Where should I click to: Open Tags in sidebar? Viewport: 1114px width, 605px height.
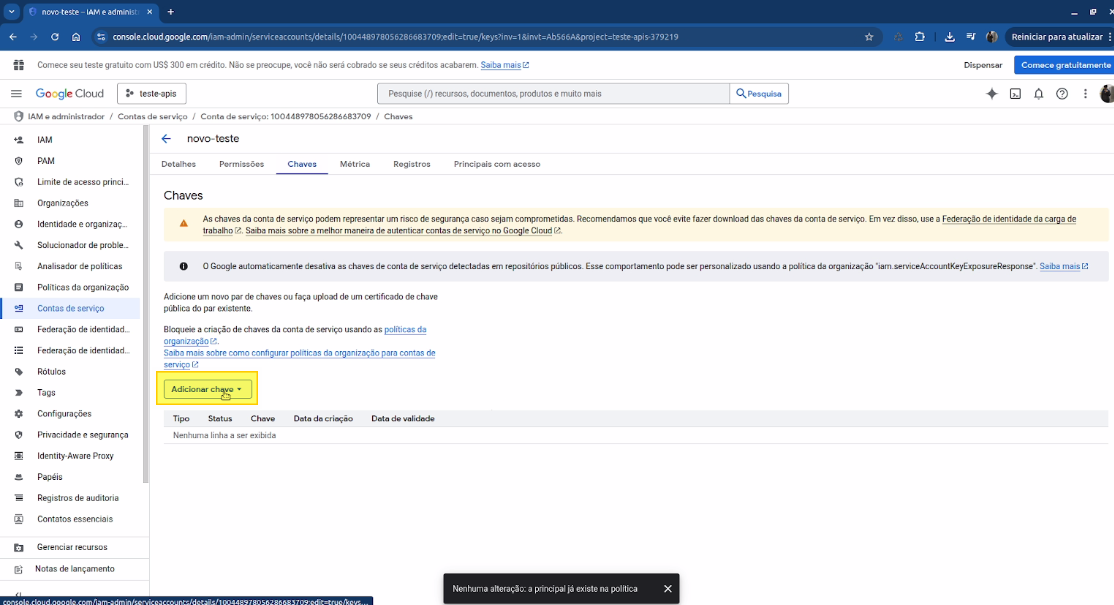[46, 393]
